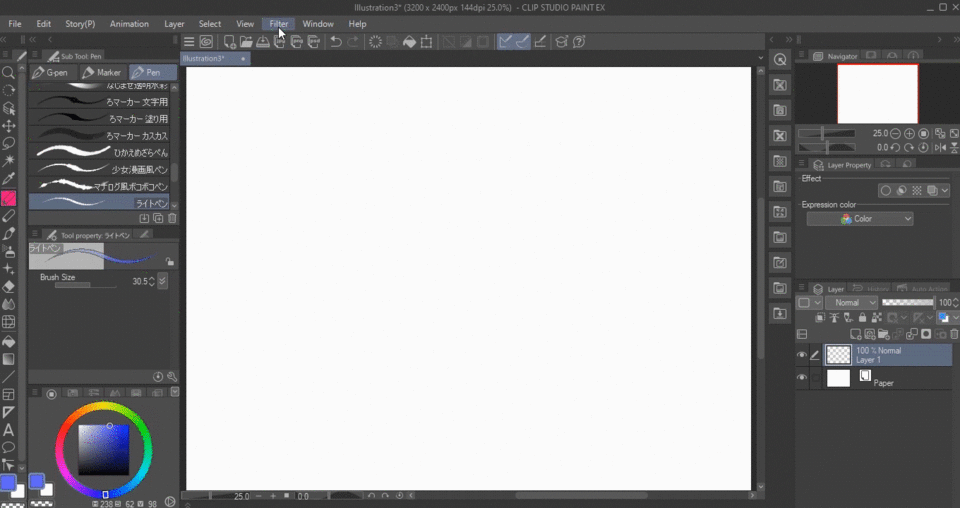This screenshot has height=508, width=960.
Task: Open Expression color dropdown
Action: 860,219
